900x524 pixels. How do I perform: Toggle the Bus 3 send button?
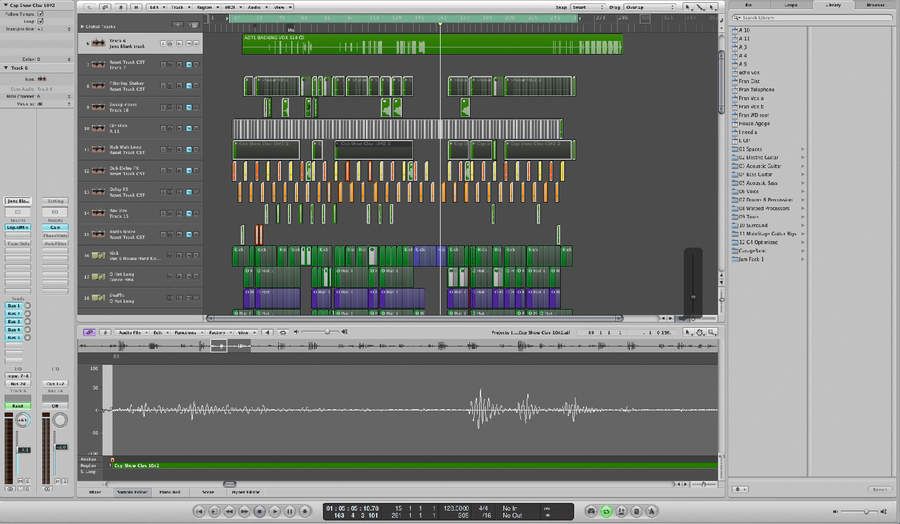[14, 322]
